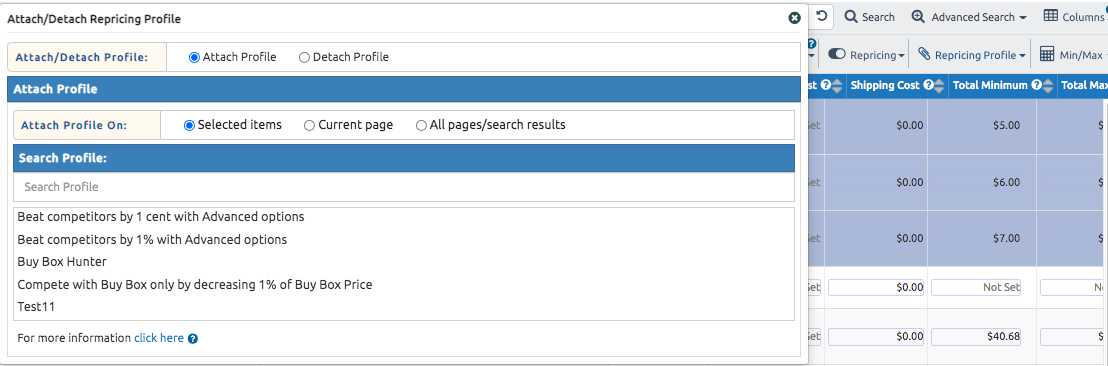Click help icon beside Total Minimum header
This screenshot has width=1108, height=366.
pyautogui.click(x=1036, y=85)
